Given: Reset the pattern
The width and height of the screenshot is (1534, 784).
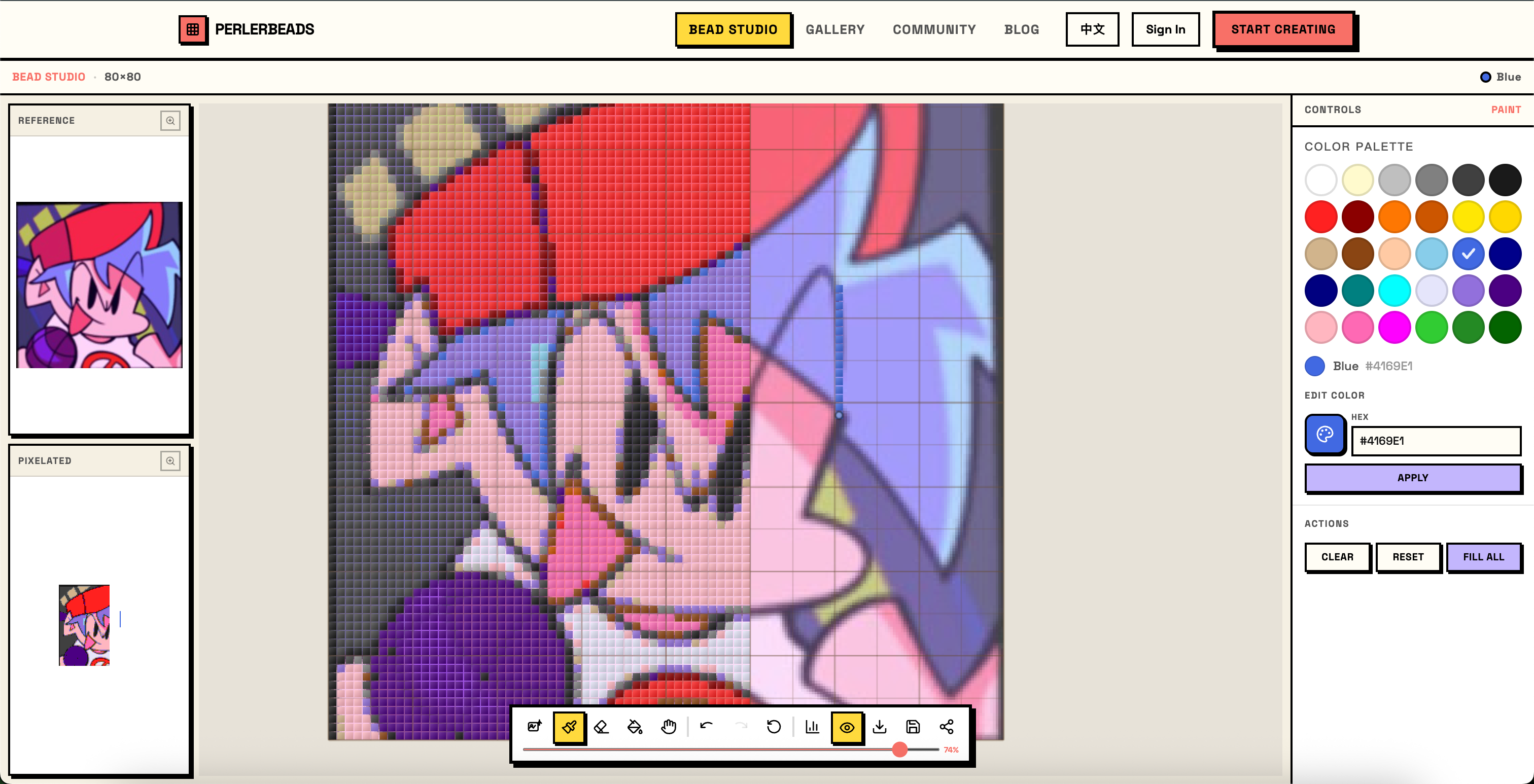Looking at the screenshot, I should click(x=1408, y=557).
